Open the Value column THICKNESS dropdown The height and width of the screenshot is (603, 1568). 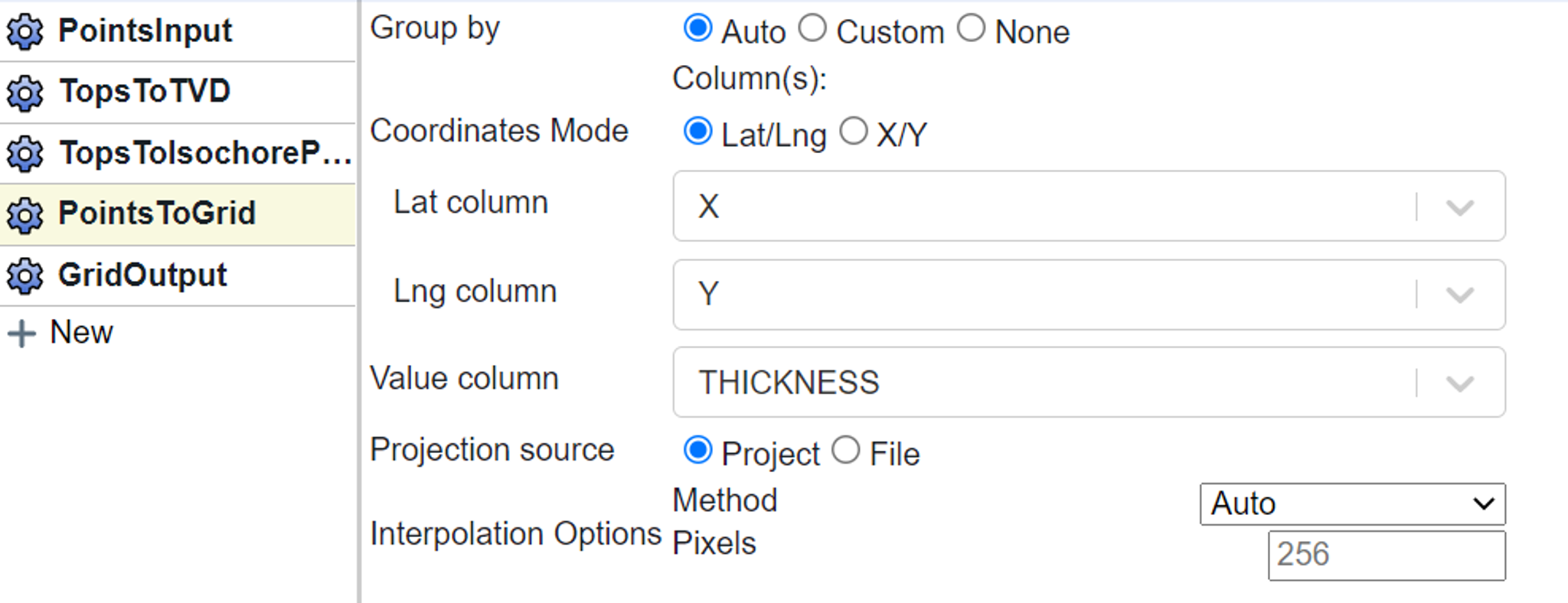tap(1459, 383)
